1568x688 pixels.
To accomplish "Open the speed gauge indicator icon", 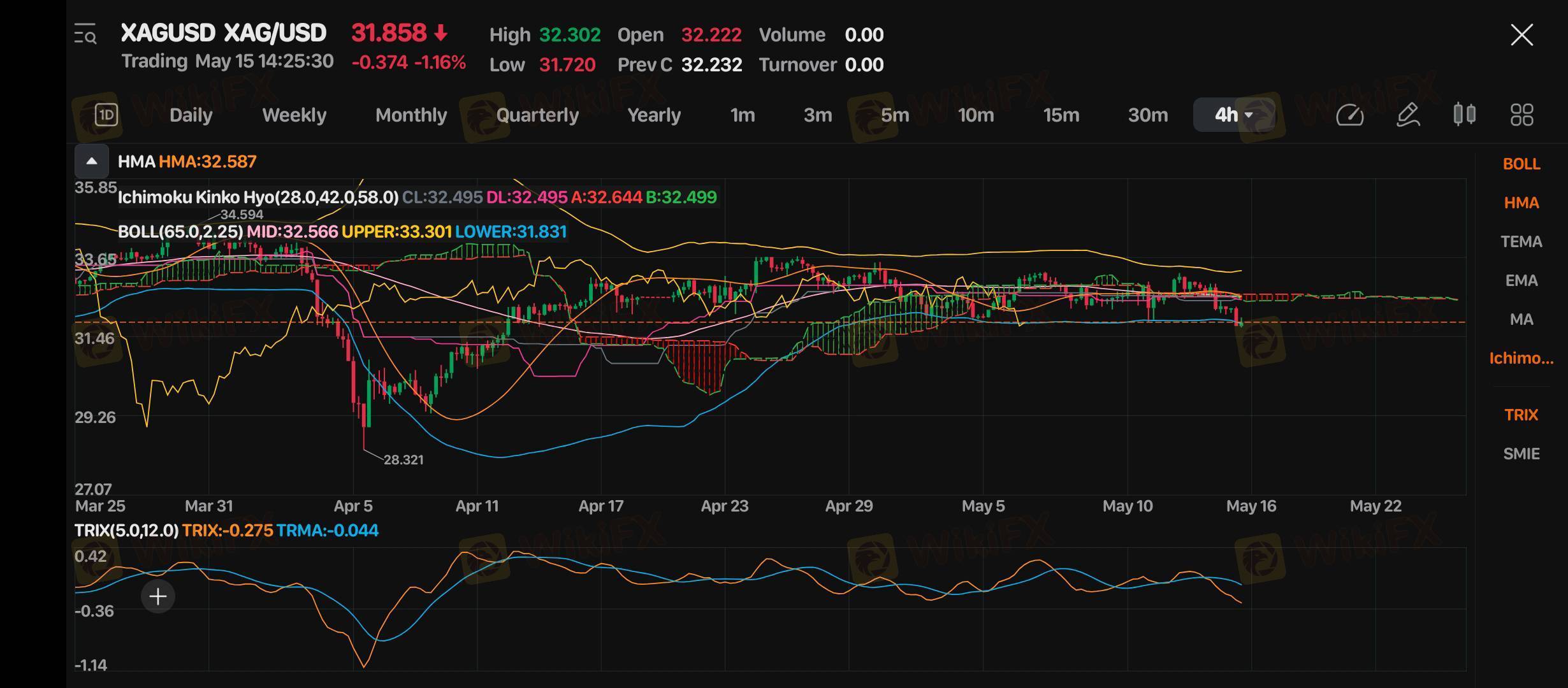I will click(1349, 115).
